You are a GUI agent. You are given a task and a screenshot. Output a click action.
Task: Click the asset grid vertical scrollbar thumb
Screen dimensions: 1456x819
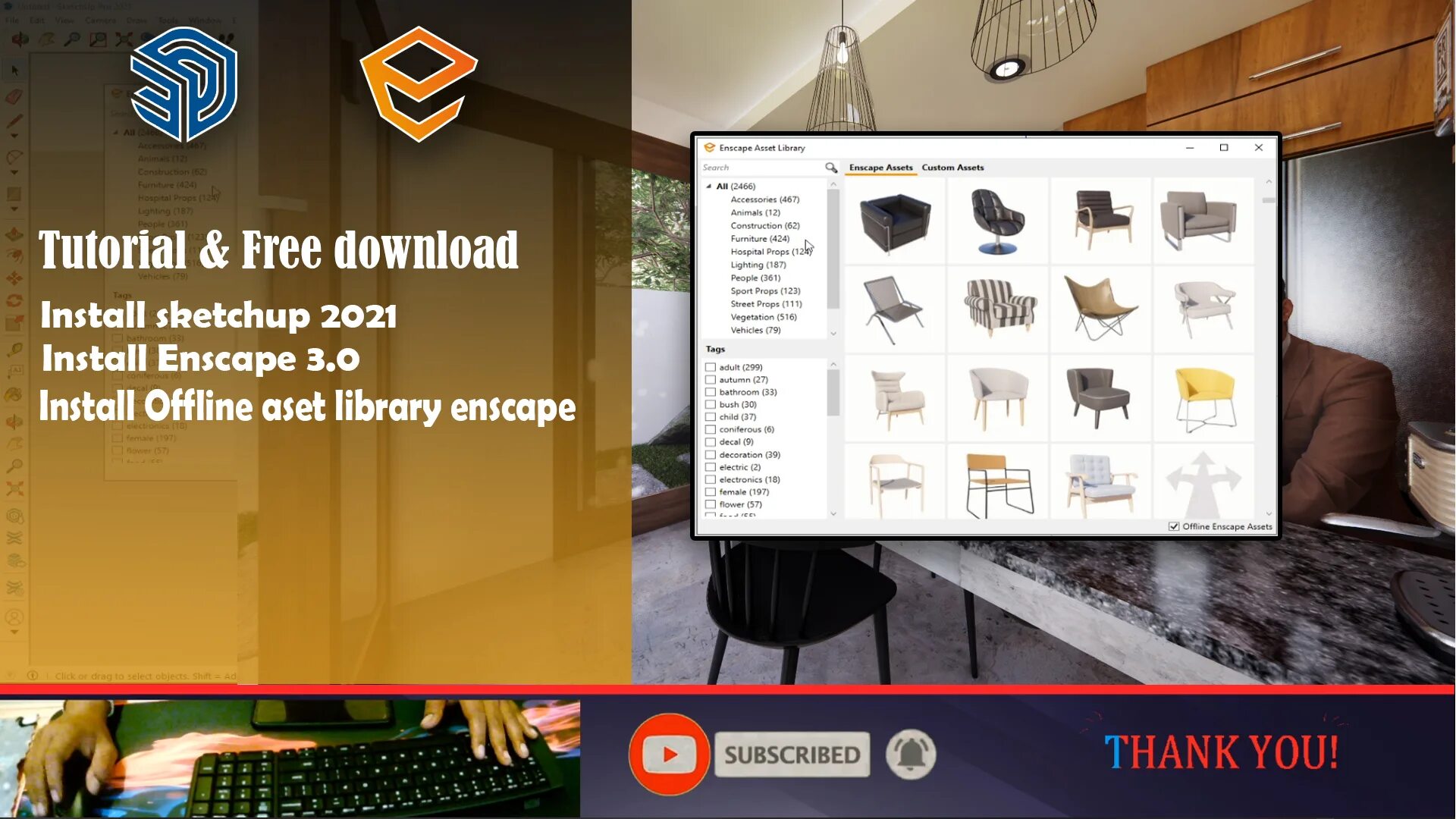coord(1269,200)
